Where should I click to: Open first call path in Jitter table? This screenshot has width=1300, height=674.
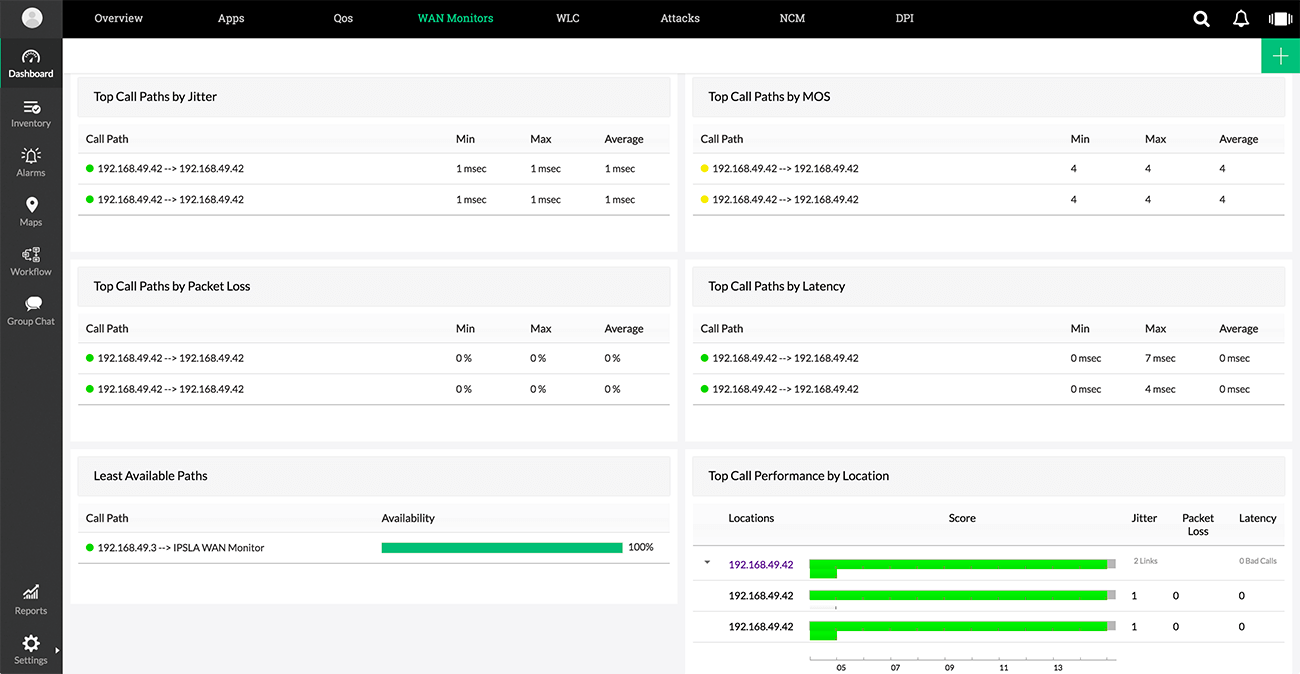click(171, 169)
